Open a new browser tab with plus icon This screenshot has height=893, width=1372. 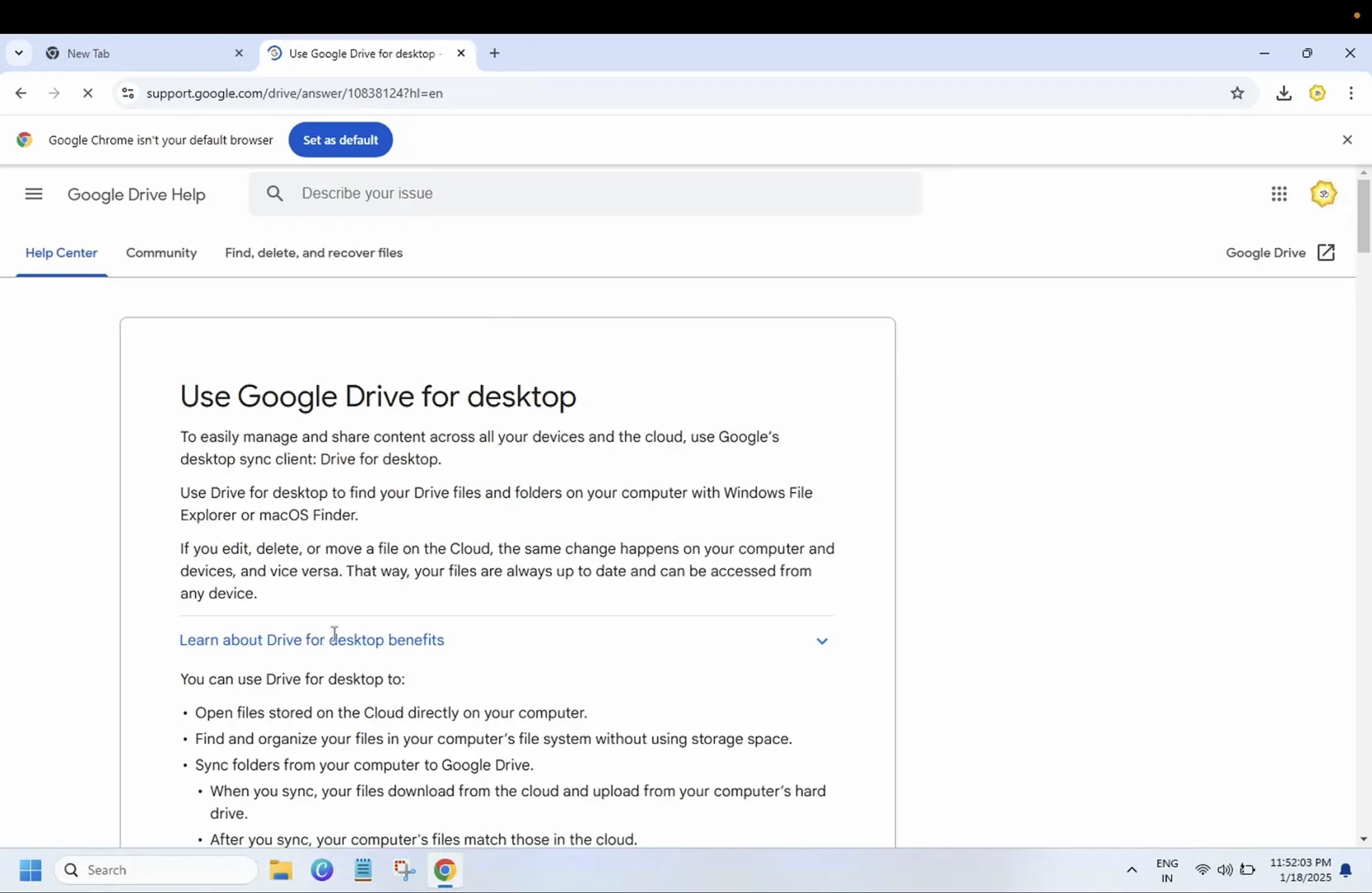494,53
